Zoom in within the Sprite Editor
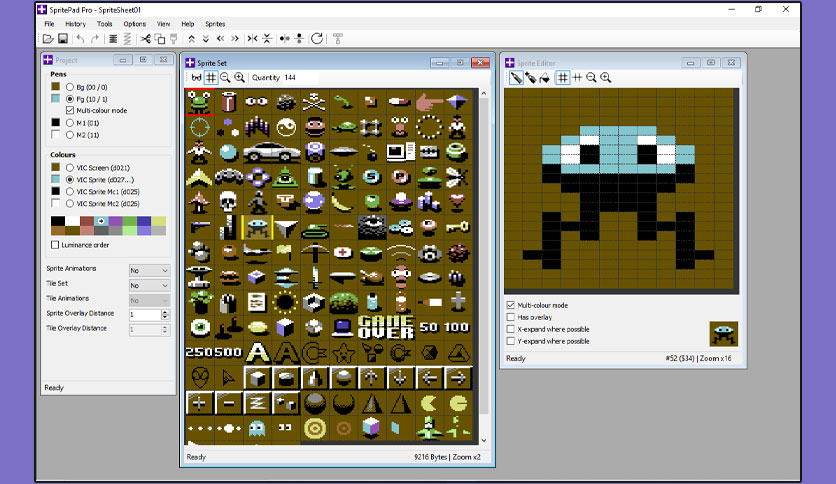The width and height of the screenshot is (836, 484). click(606, 78)
